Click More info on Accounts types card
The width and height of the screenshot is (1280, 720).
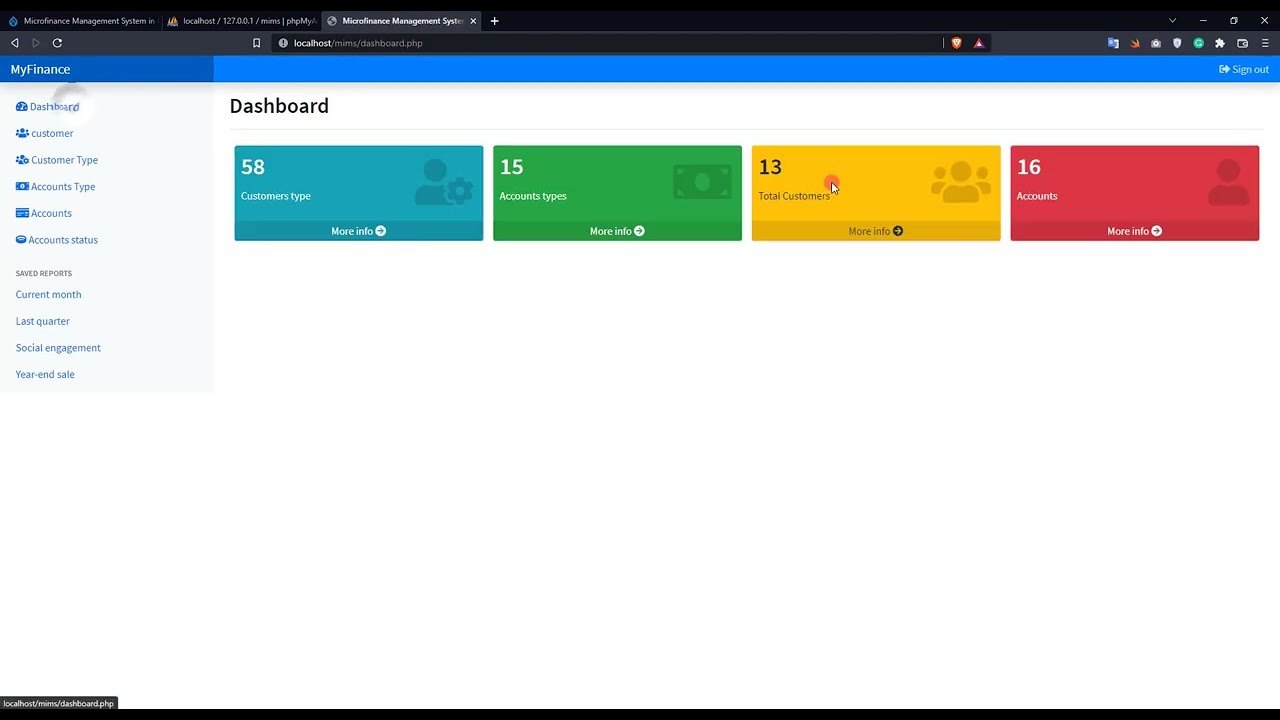coord(617,231)
